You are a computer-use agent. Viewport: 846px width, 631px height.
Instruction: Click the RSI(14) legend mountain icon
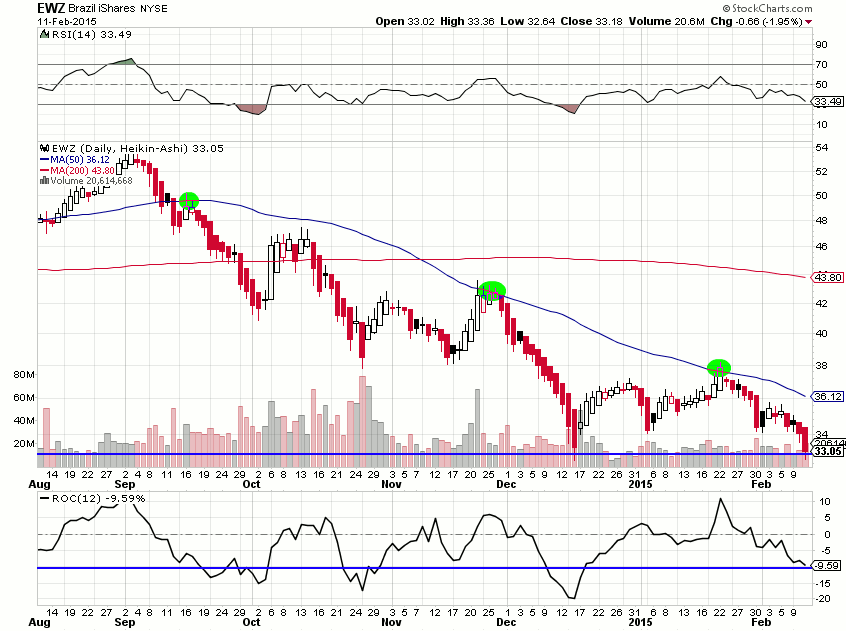coord(44,35)
